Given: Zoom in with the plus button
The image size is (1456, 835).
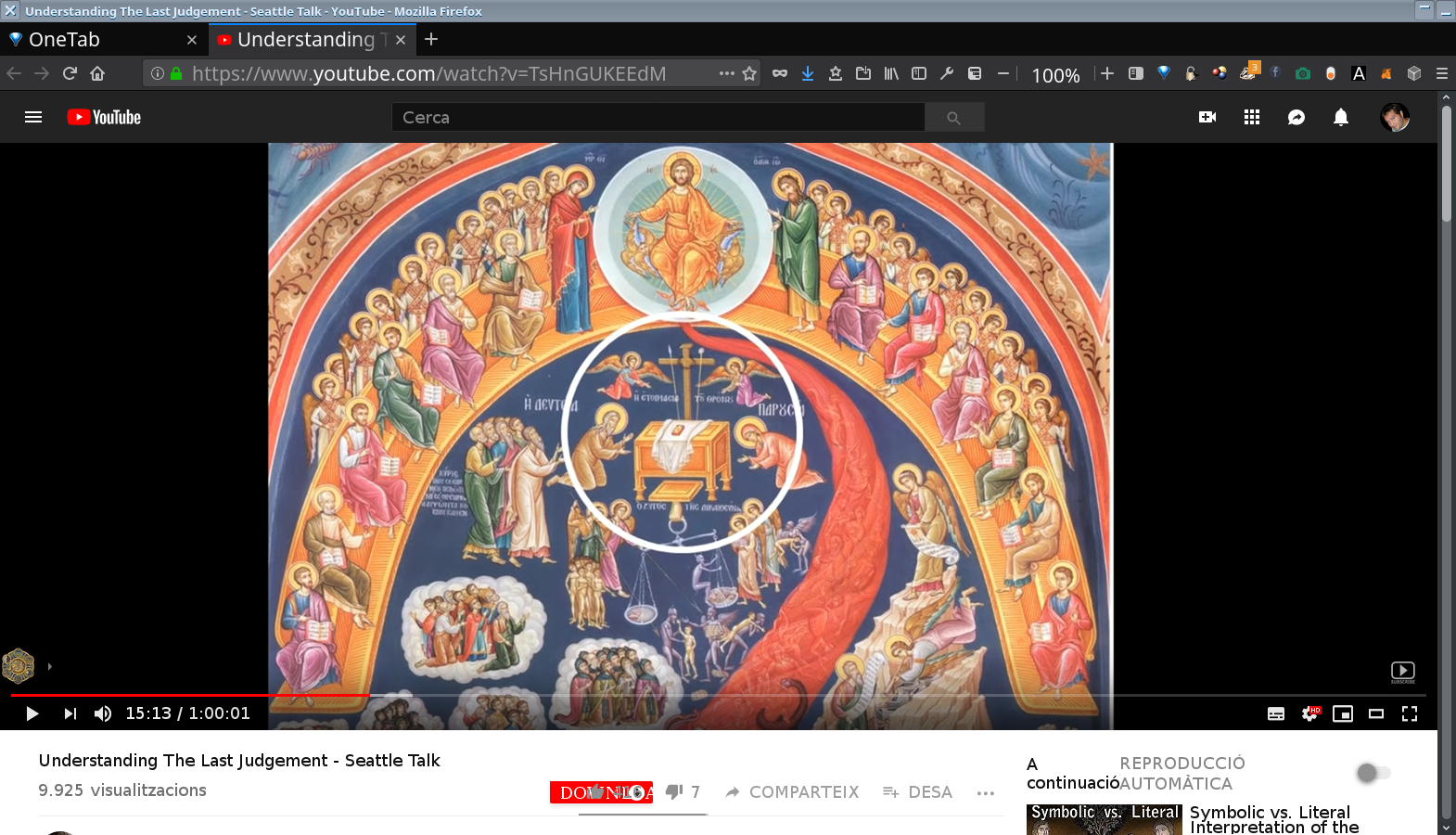Looking at the screenshot, I should (x=1107, y=73).
